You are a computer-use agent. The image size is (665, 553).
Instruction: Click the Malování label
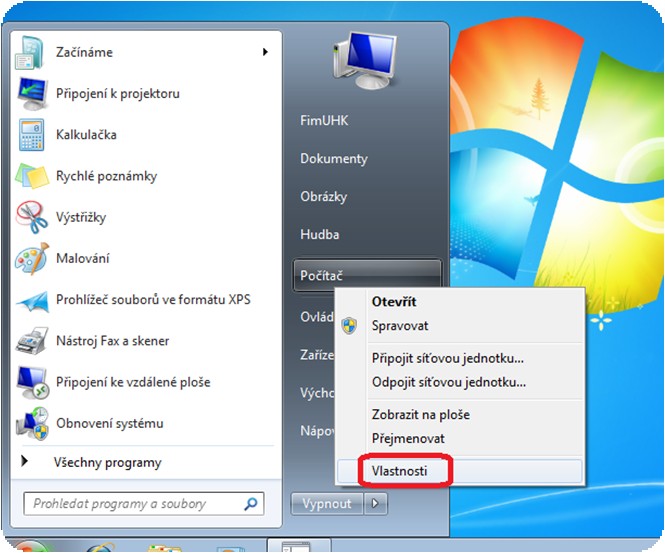click(83, 258)
